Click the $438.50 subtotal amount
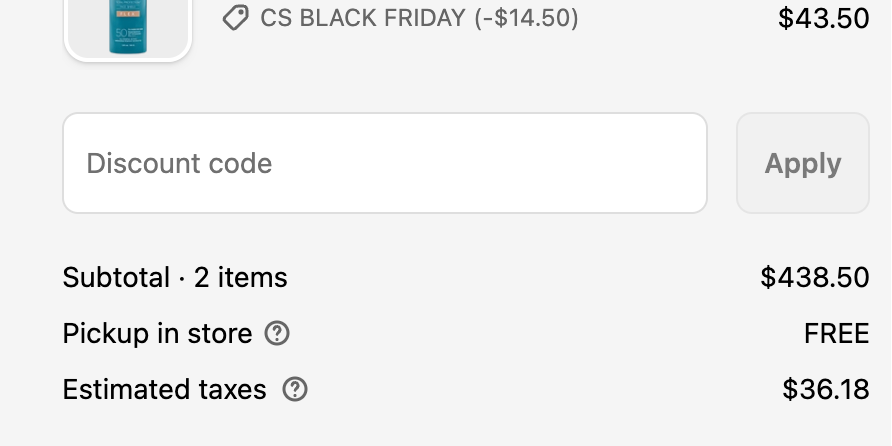The height and width of the screenshot is (446, 892). [814, 277]
